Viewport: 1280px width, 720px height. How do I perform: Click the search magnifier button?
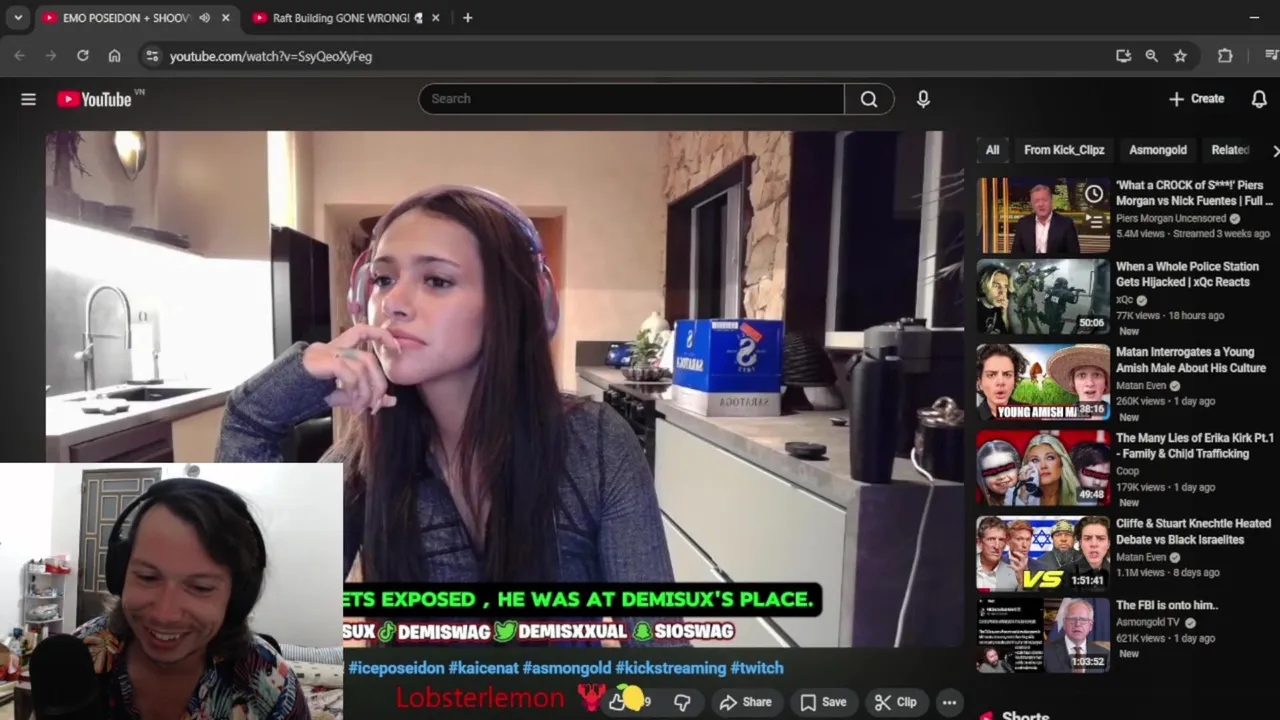pyautogui.click(x=869, y=99)
